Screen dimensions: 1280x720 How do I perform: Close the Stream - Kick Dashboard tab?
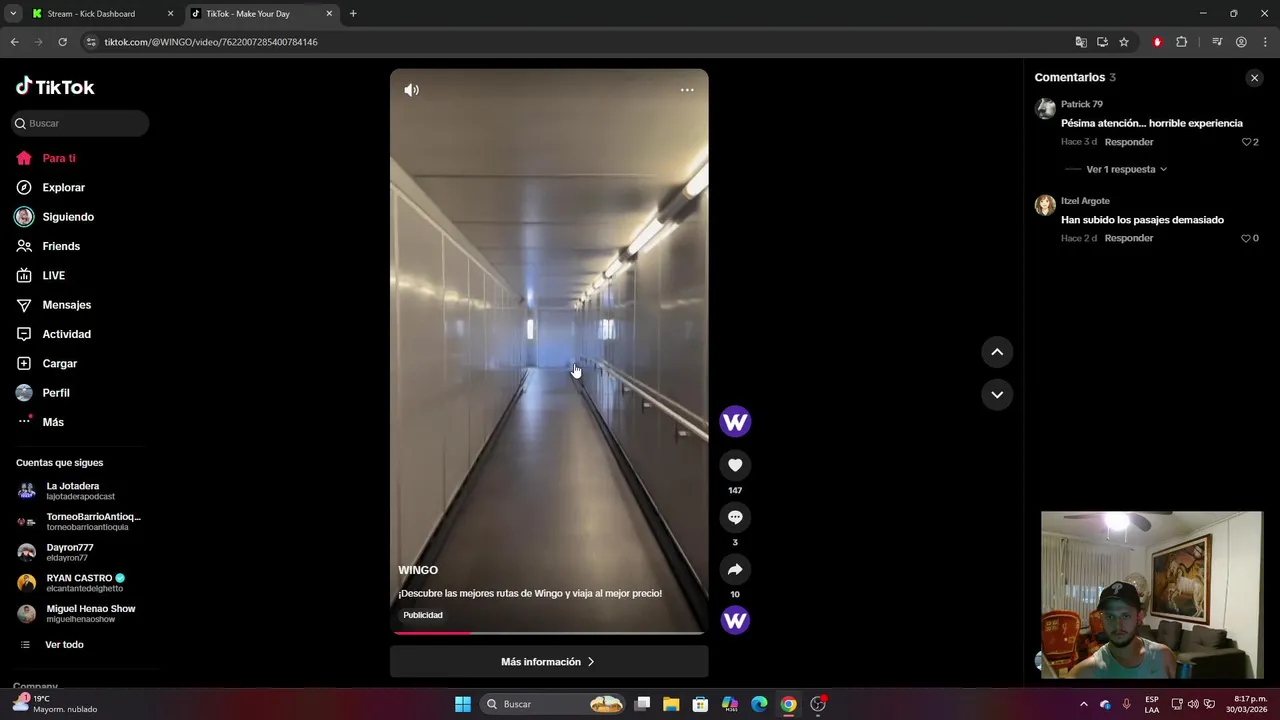[x=170, y=14]
